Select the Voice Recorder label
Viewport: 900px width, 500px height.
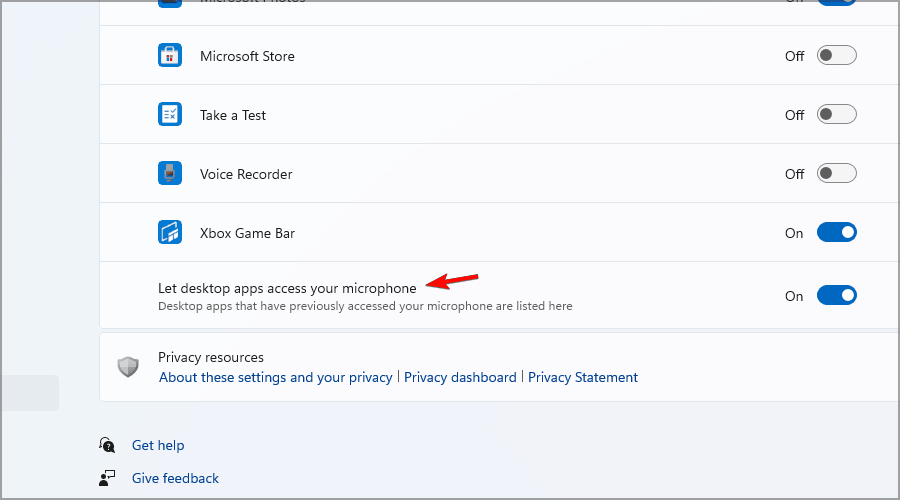pos(246,174)
